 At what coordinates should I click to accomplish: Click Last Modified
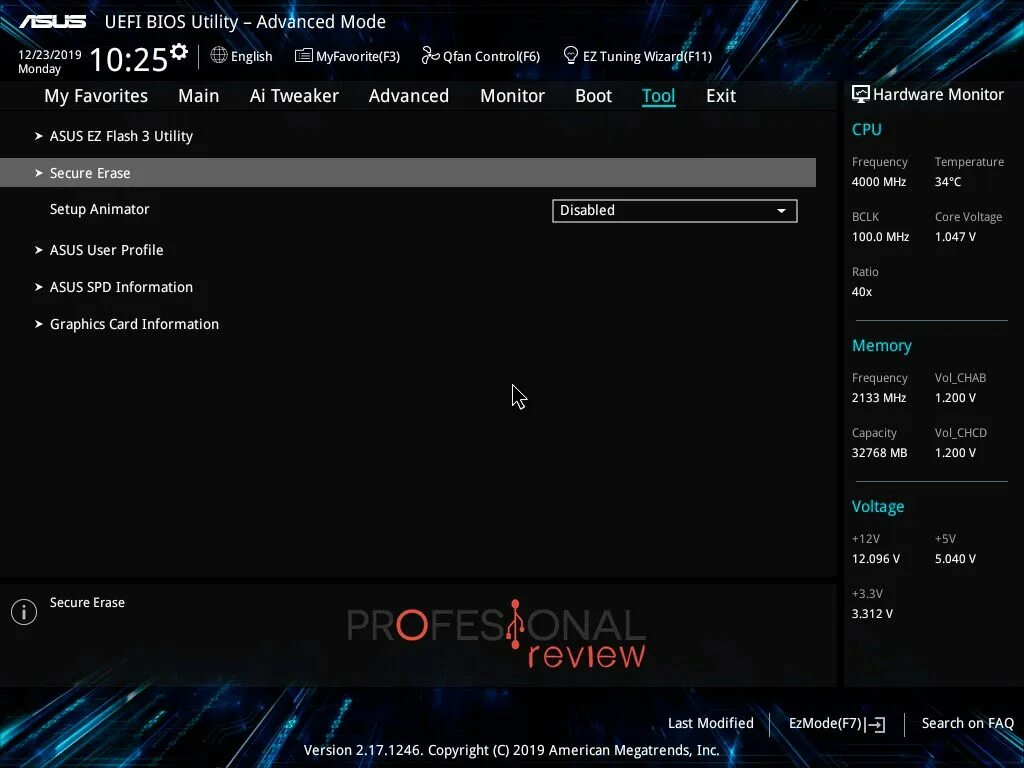[x=711, y=724]
